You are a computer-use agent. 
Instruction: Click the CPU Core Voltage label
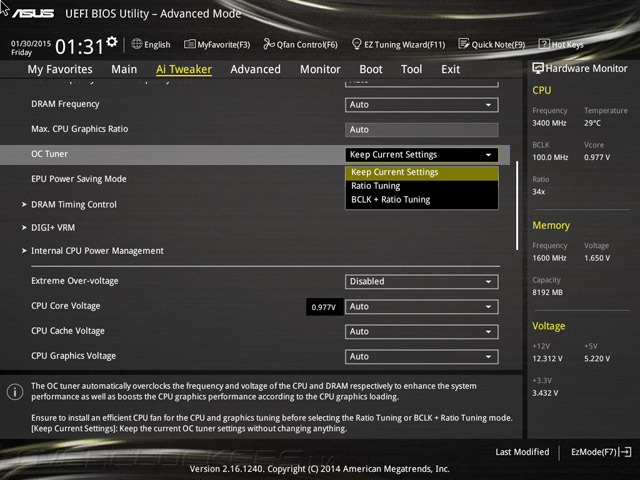tap(66, 306)
